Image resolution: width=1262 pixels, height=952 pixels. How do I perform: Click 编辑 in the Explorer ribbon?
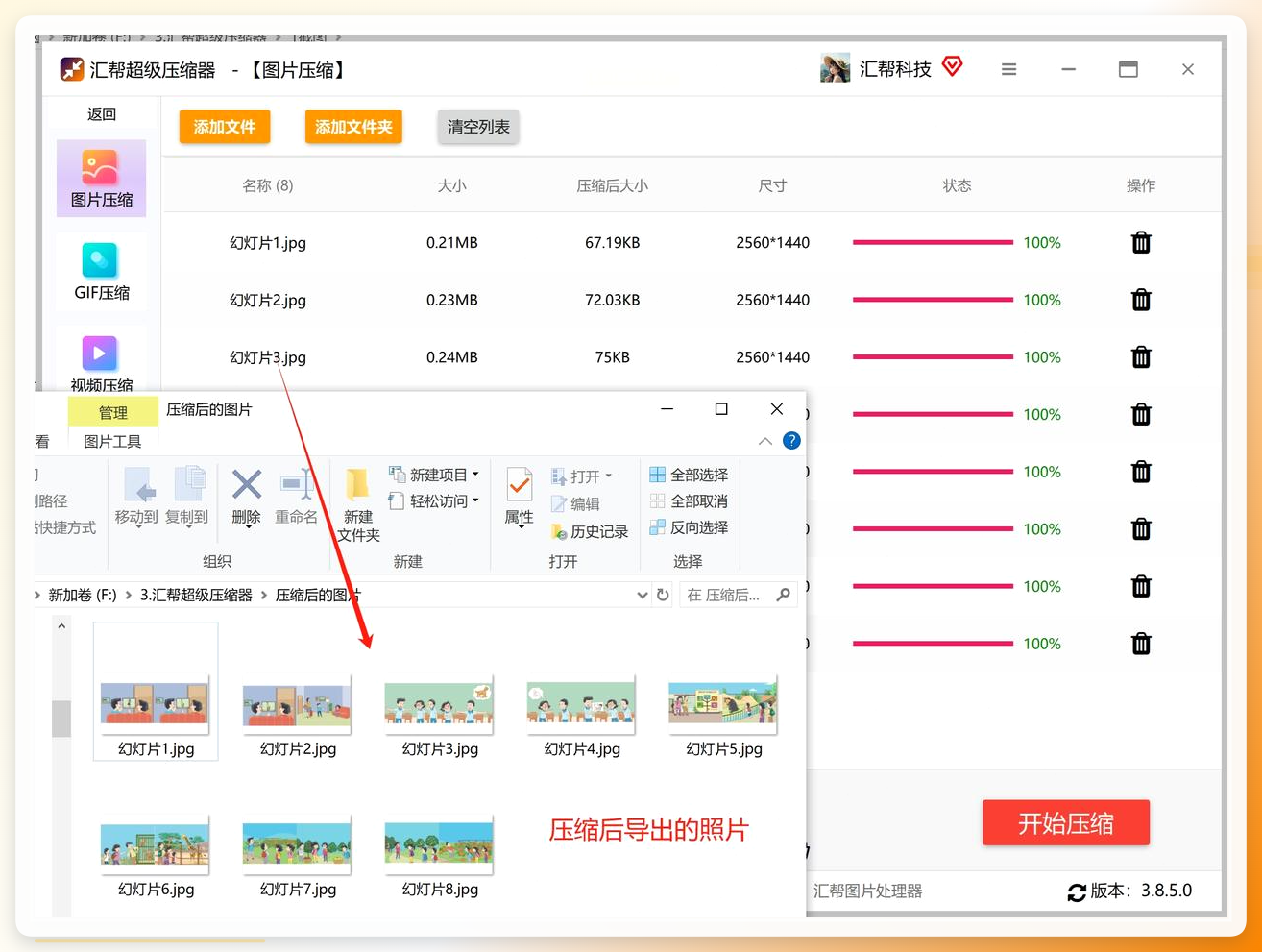tap(575, 503)
